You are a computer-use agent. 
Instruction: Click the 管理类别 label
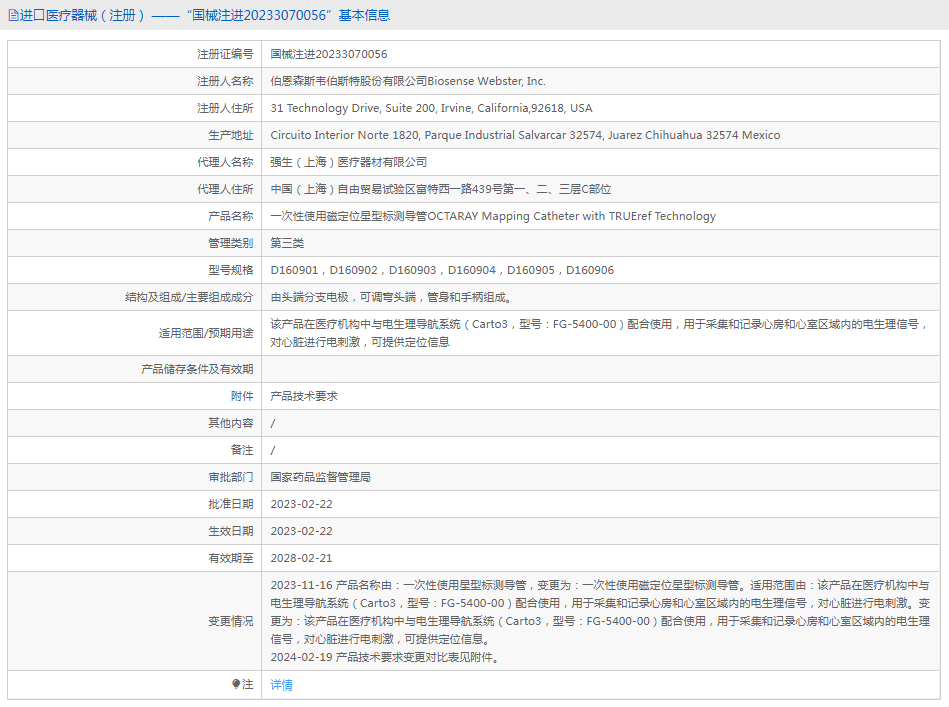click(231, 243)
